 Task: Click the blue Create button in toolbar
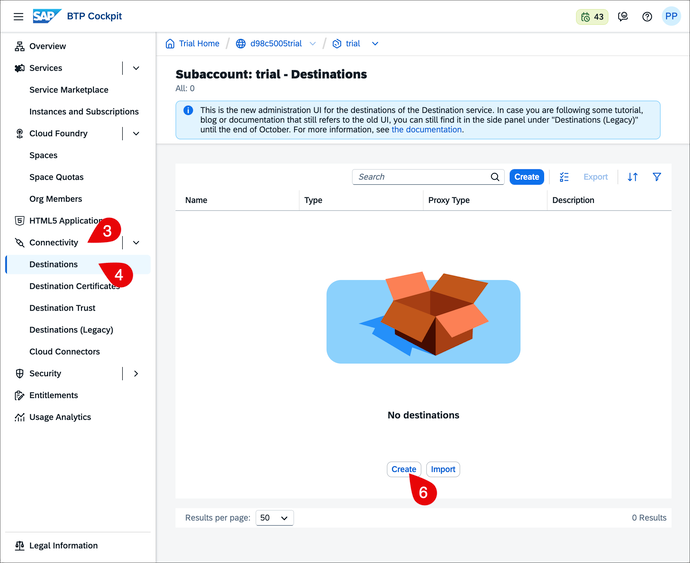[x=527, y=177]
